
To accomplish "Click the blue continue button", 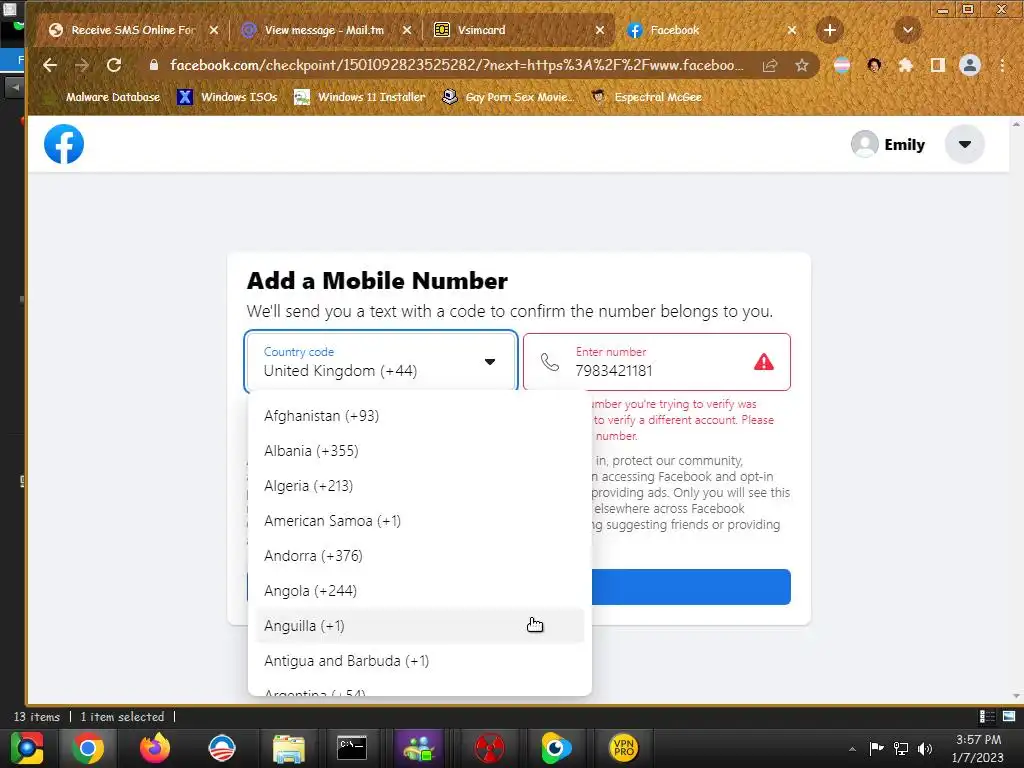I will (x=691, y=586).
